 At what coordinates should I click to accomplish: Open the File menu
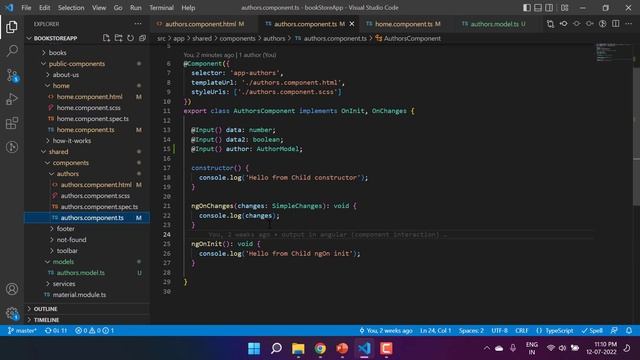coord(26,8)
